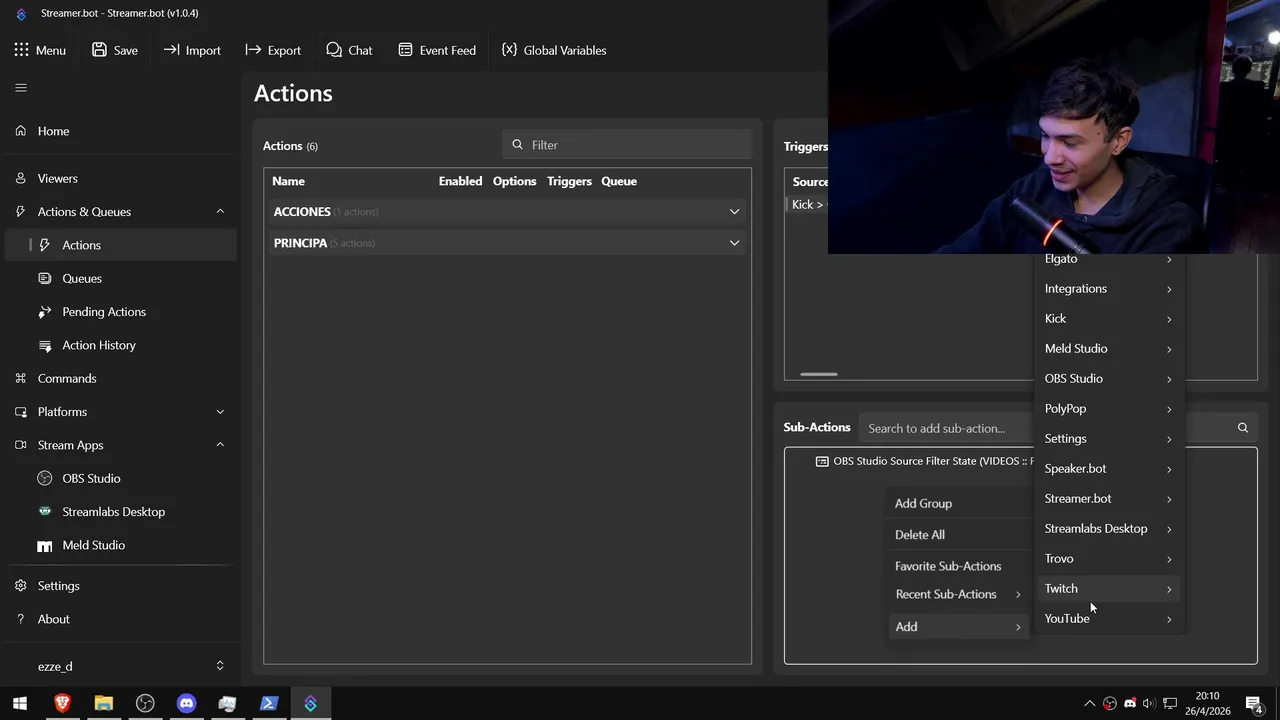Go to the Actions sidebar page
This screenshot has width=1280, height=720.
120,245
